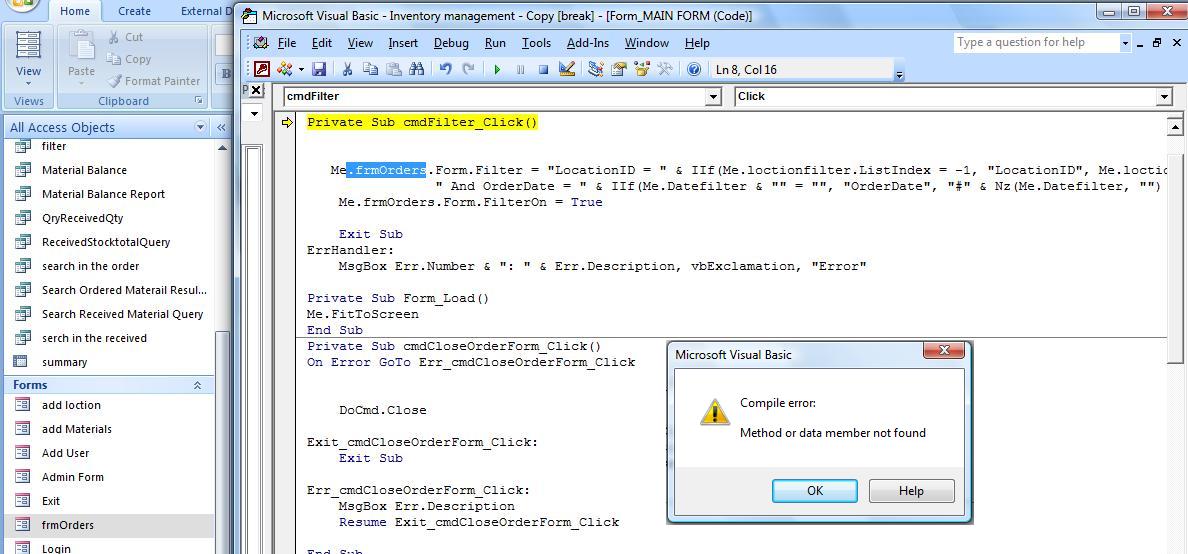The width and height of the screenshot is (1188, 554).
Task: Save the project with the floppy disk icon
Action: pos(319,70)
